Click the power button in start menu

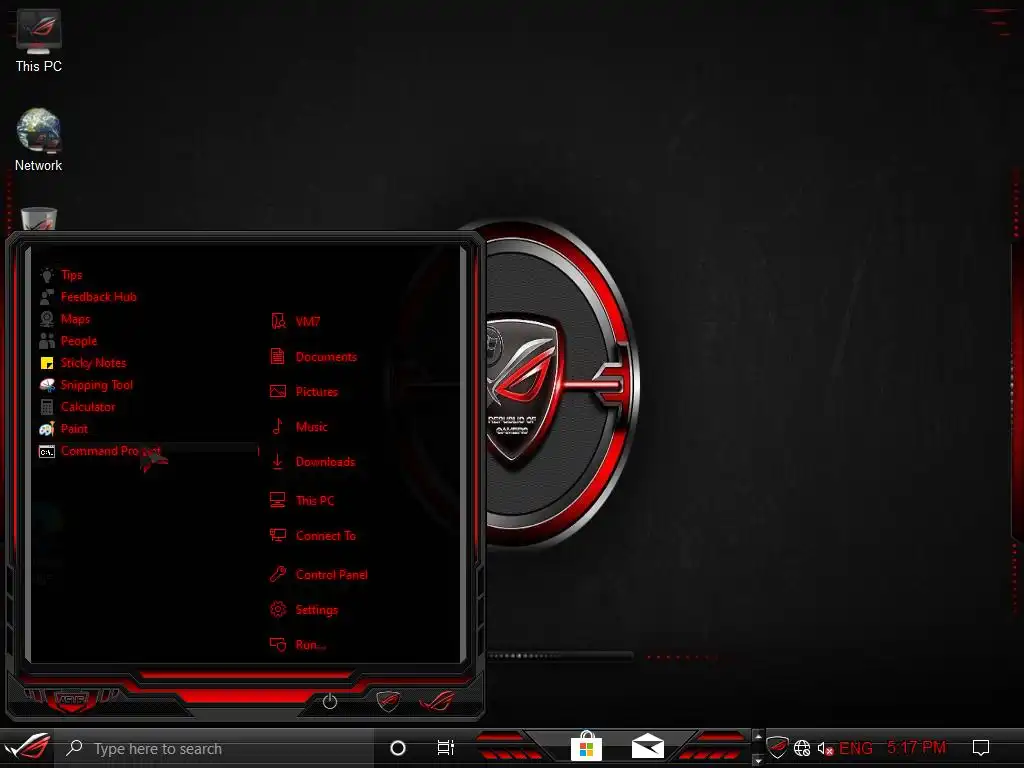coord(330,701)
